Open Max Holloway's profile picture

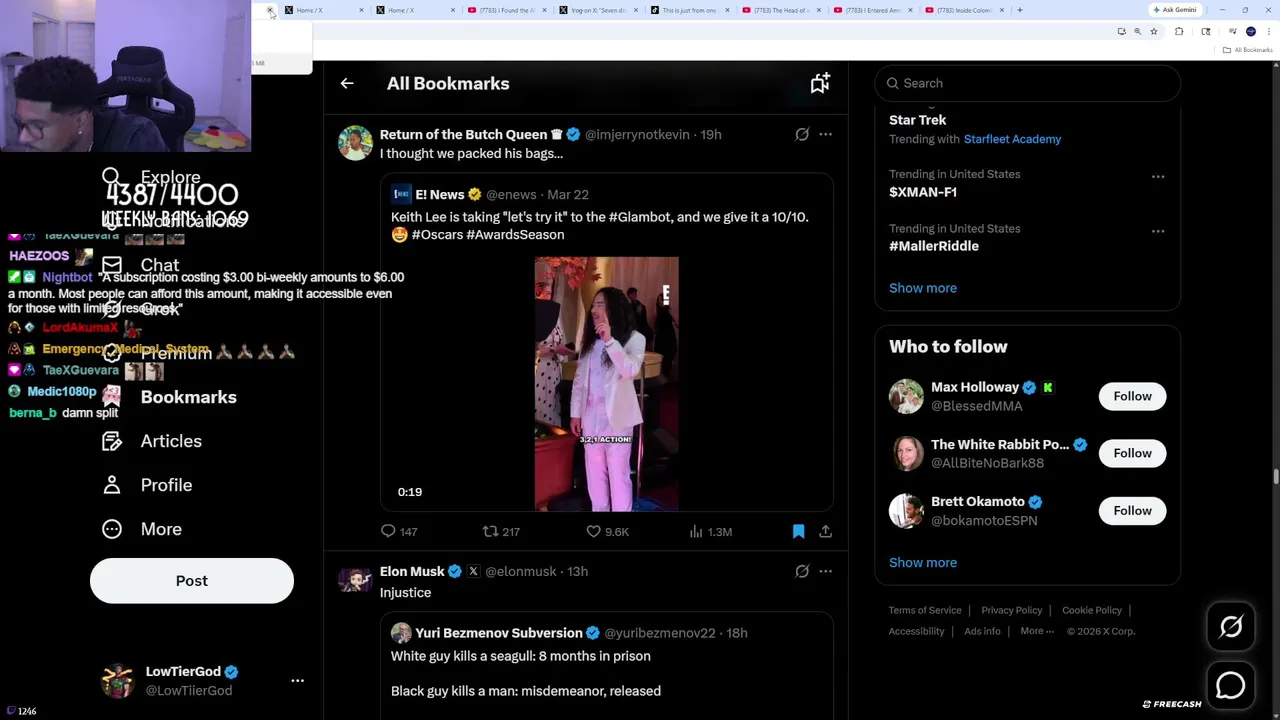tap(906, 396)
